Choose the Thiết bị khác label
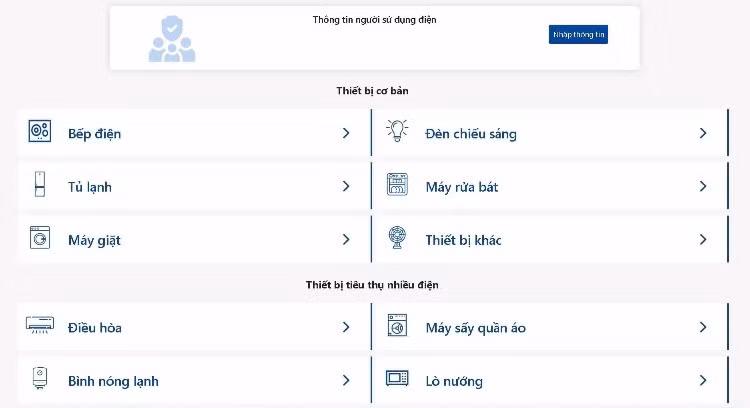The width and height of the screenshot is (750, 408). tap(463, 240)
